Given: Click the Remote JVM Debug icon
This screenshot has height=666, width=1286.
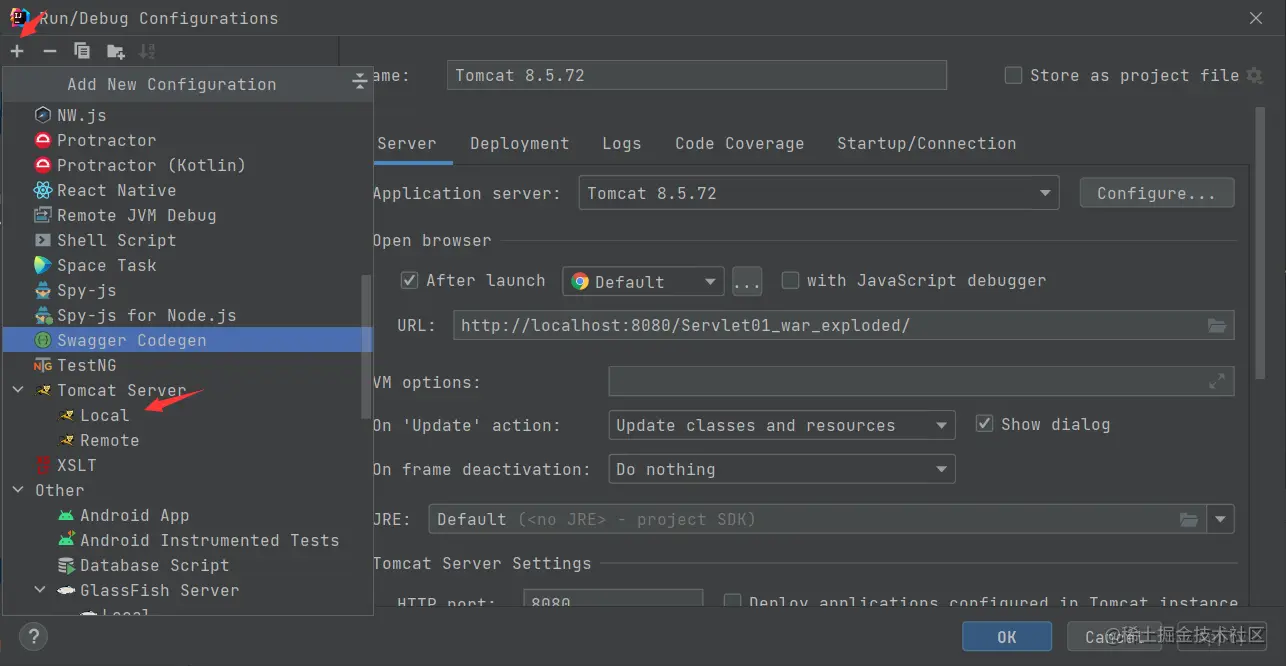Looking at the screenshot, I should click(43, 215).
